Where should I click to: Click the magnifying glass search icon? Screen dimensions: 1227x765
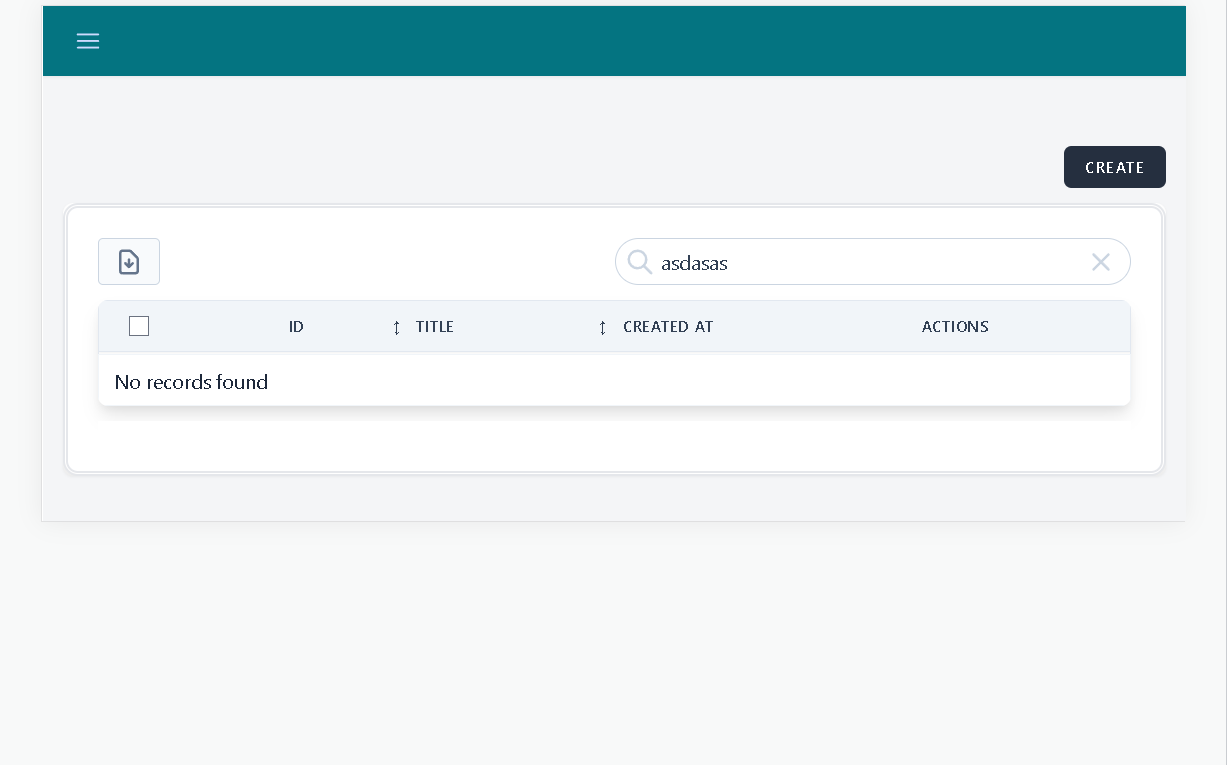(640, 262)
